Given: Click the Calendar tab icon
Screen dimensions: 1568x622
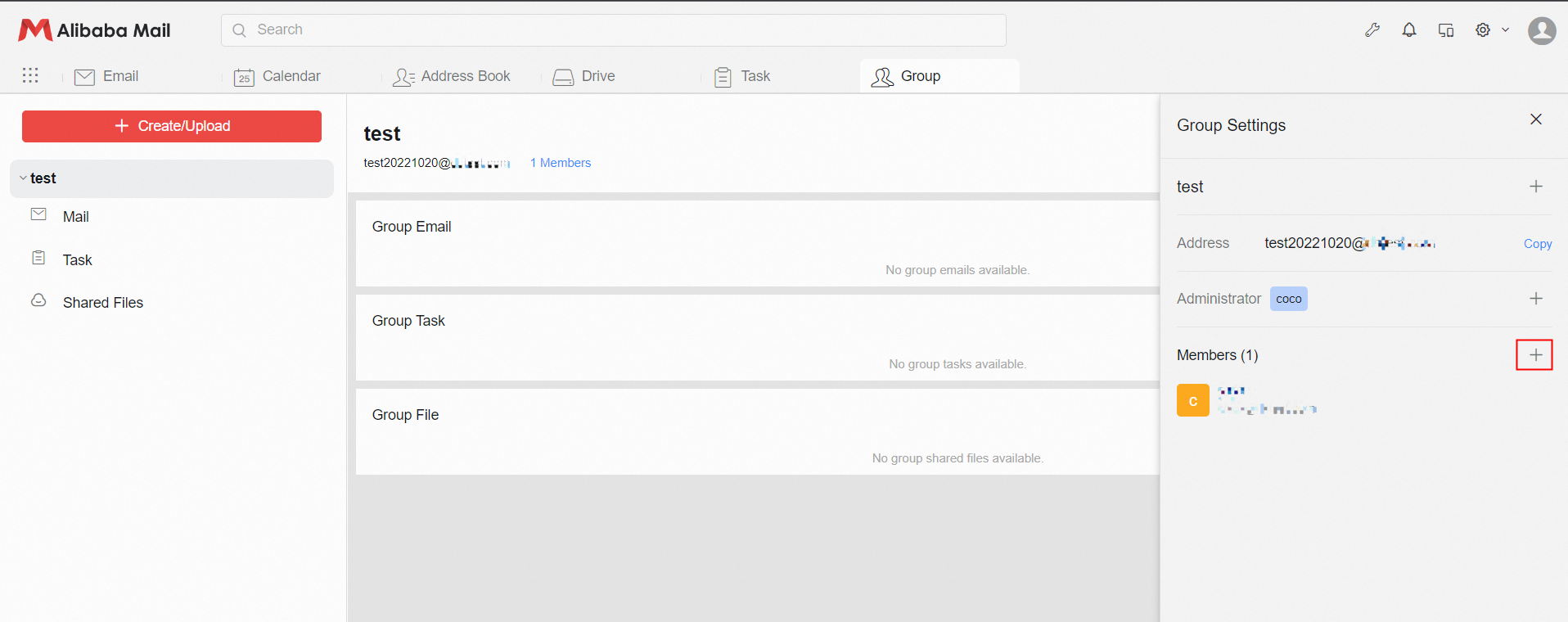Looking at the screenshot, I should 244,77.
